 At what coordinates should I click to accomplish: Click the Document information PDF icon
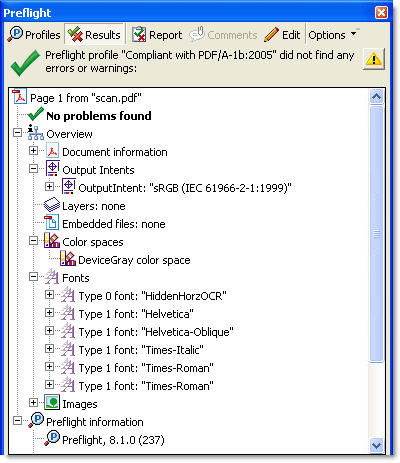pyautogui.click(x=52, y=151)
